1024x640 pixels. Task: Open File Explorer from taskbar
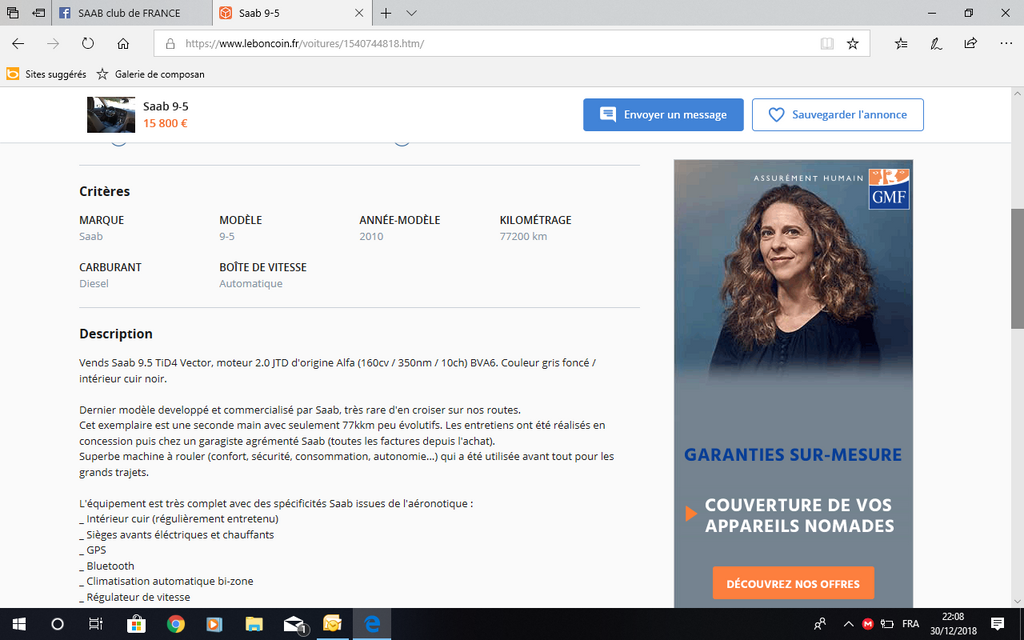click(x=253, y=624)
